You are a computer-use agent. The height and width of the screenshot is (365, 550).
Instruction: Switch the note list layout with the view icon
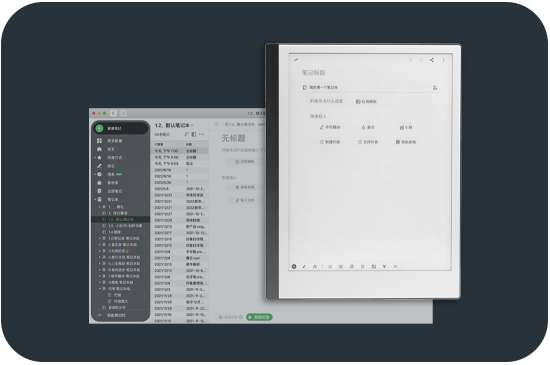(x=194, y=134)
